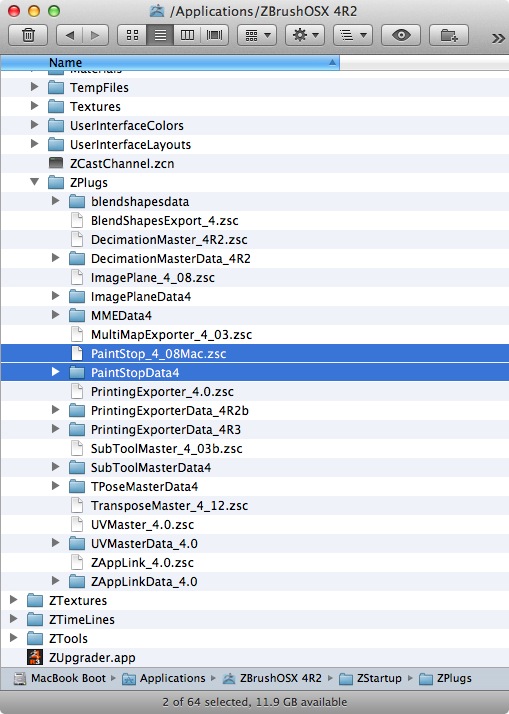Select UVMaster_4.0.zsc file
509x714 pixels.
click(143, 525)
